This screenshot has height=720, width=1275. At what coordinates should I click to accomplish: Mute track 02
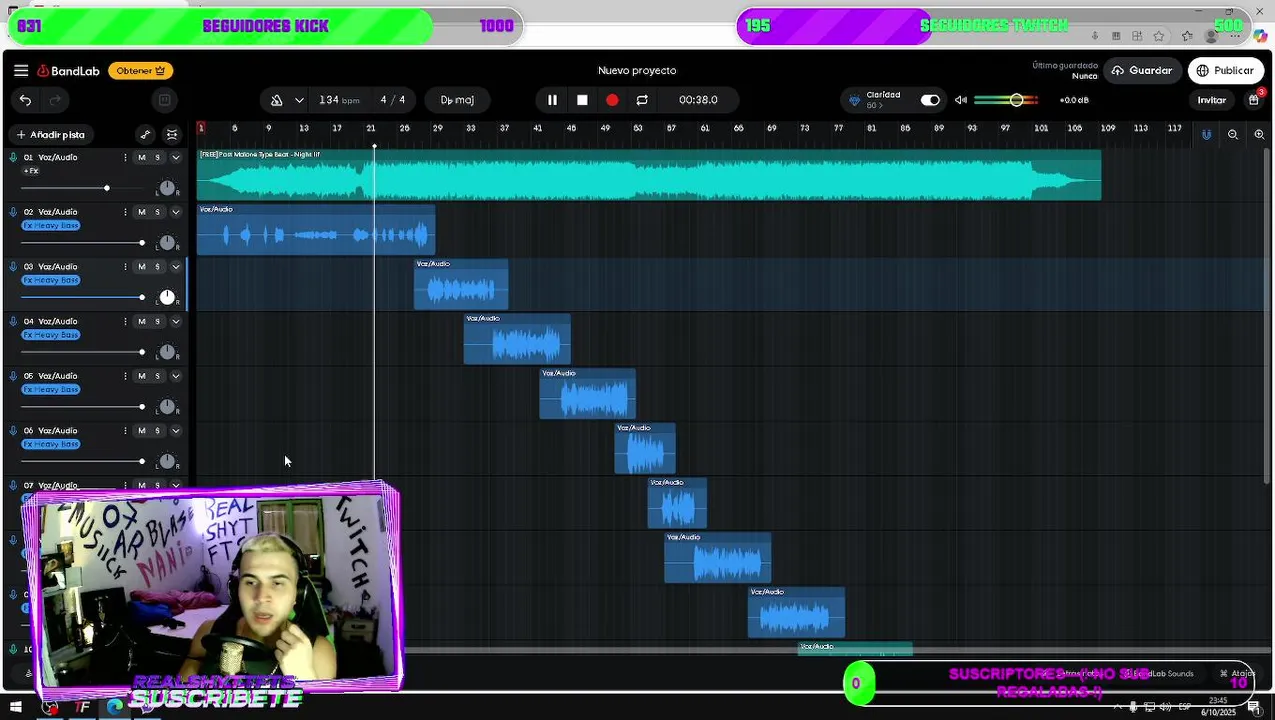click(x=141, y=212)
